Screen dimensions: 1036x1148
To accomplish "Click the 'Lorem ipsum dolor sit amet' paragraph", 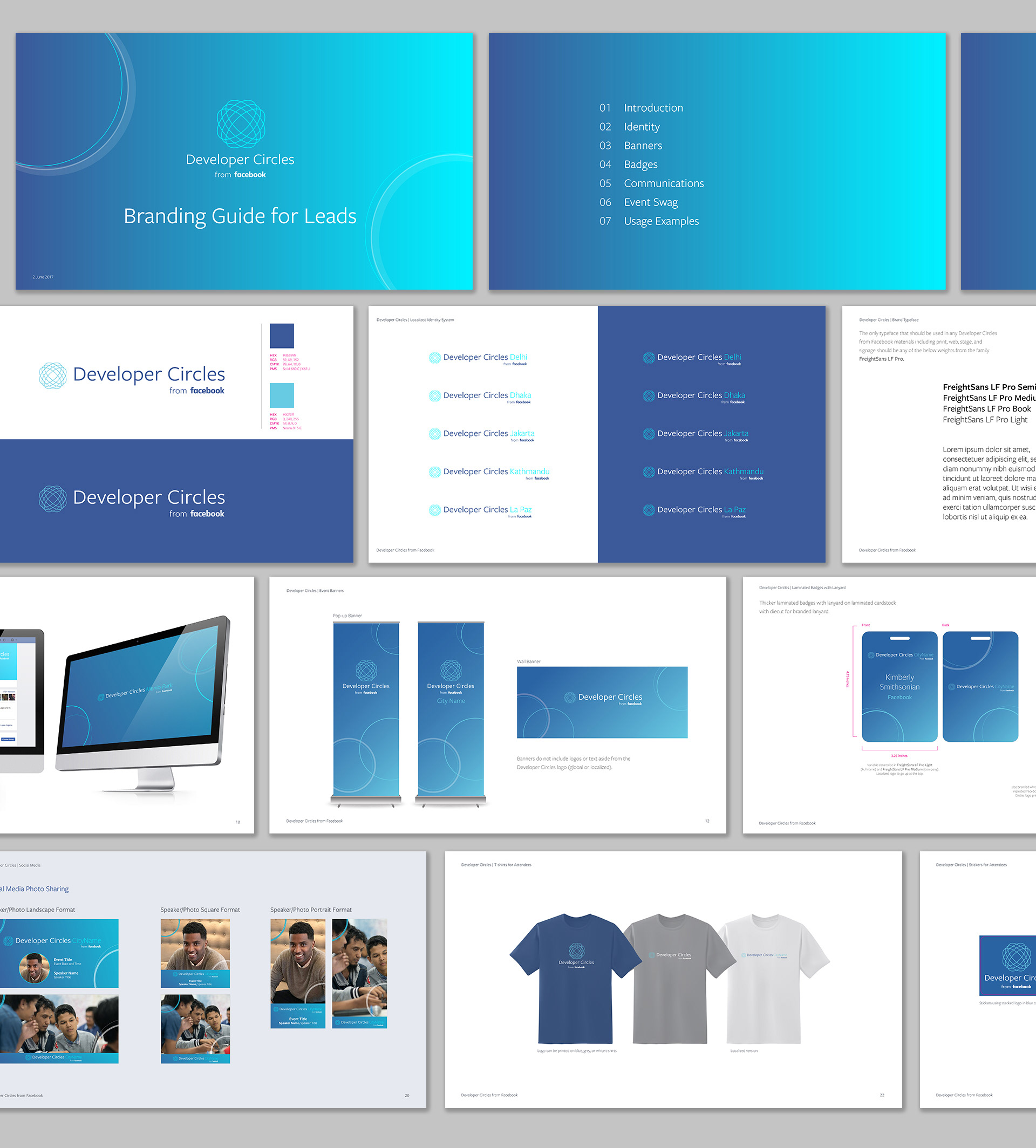I will (989, 483).
